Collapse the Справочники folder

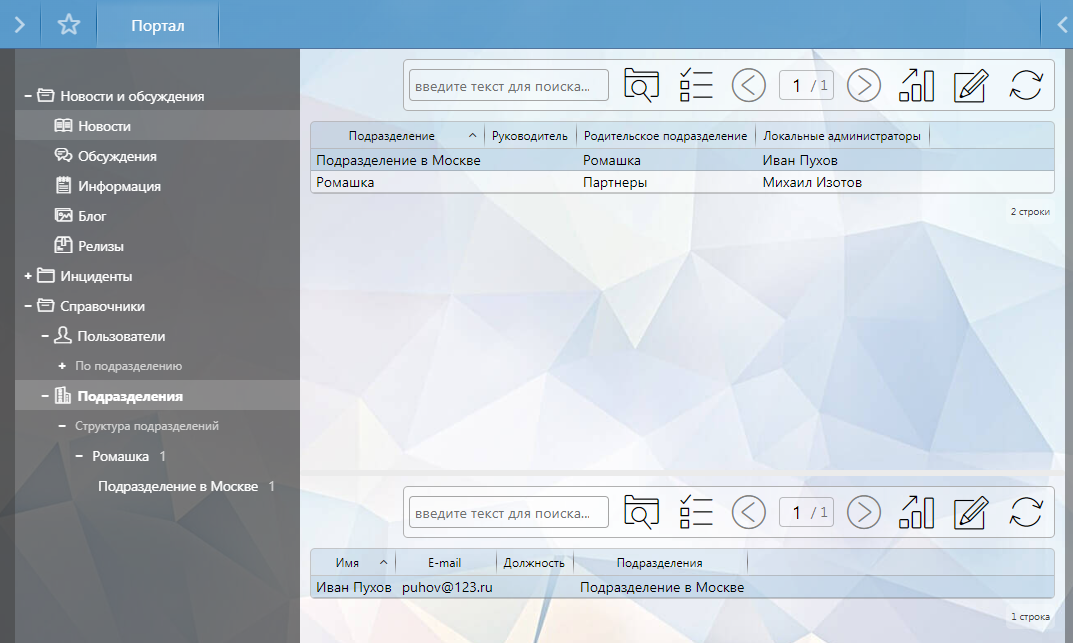(x=28, y=306)
